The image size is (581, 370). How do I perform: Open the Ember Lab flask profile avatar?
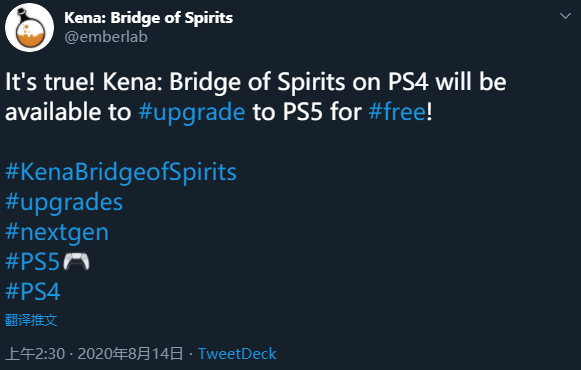pos(29,27)
